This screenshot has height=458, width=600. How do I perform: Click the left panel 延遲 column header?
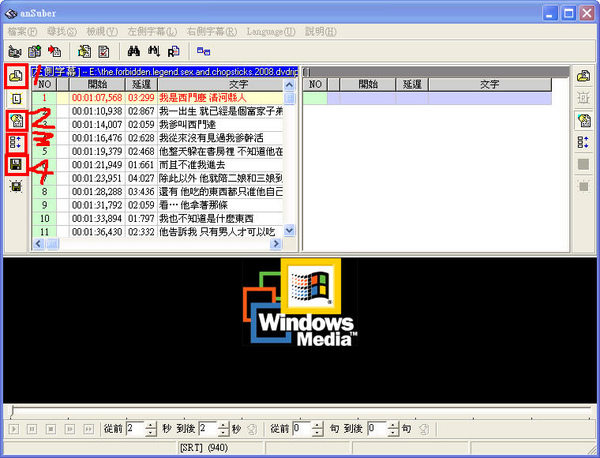click(141, 84)
